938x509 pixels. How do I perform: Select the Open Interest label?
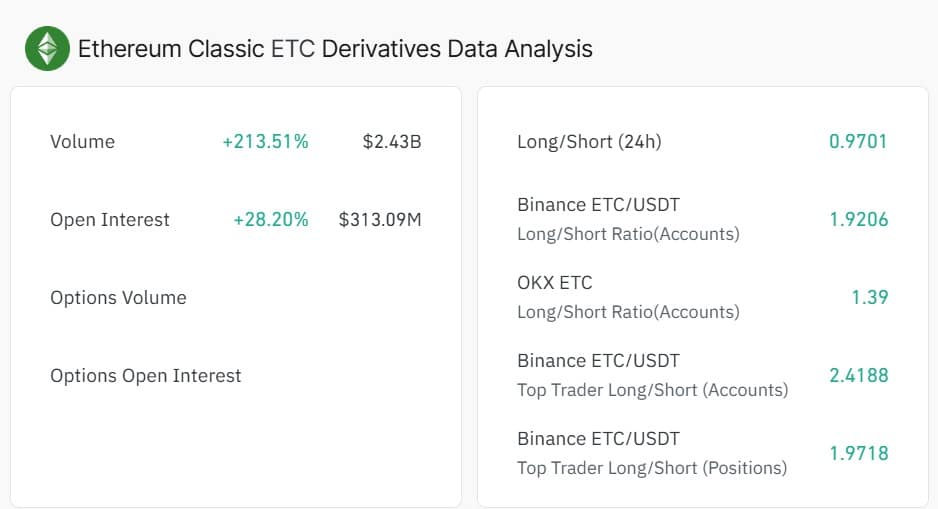(x=110, y=220)
